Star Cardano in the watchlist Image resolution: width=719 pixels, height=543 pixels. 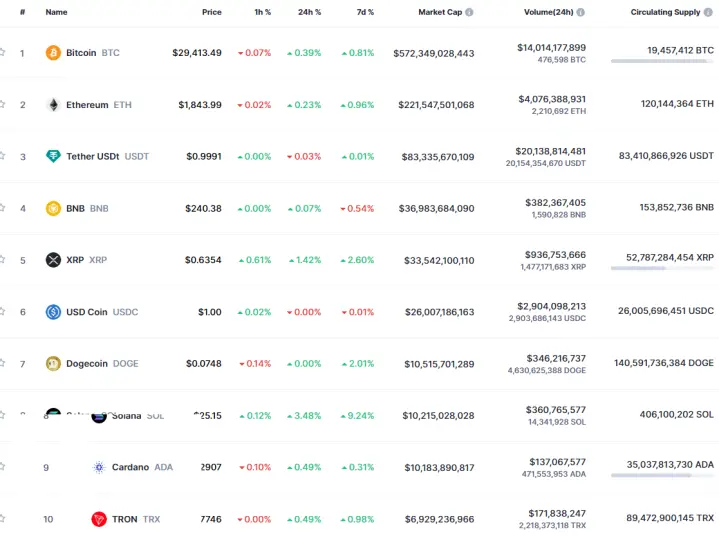tap(2, 467)
